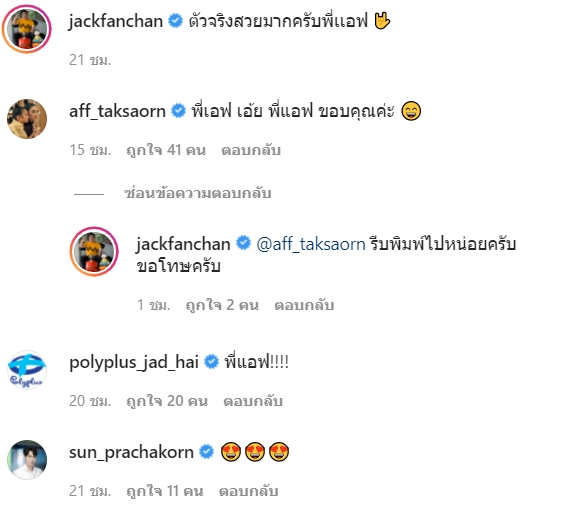Viewport: 573px width, 518px height.
Task: Collapse replies via ซ่อนข้อความตอบกลับ
Action: [x=198, y=193]
